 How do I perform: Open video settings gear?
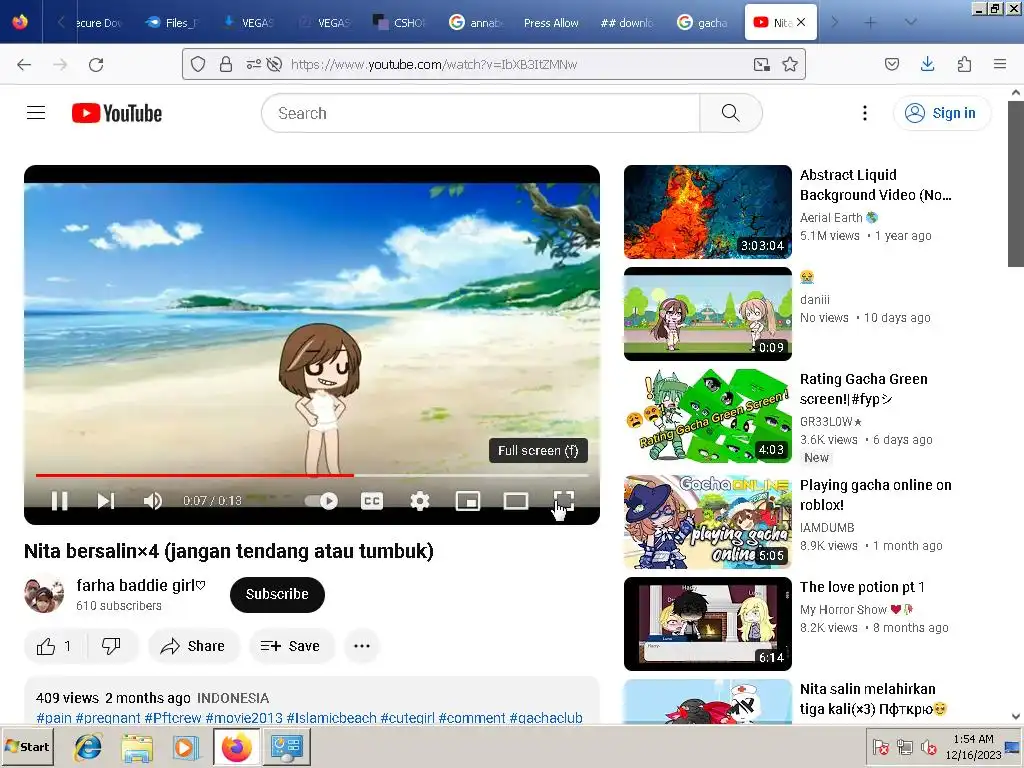[419, 501]
